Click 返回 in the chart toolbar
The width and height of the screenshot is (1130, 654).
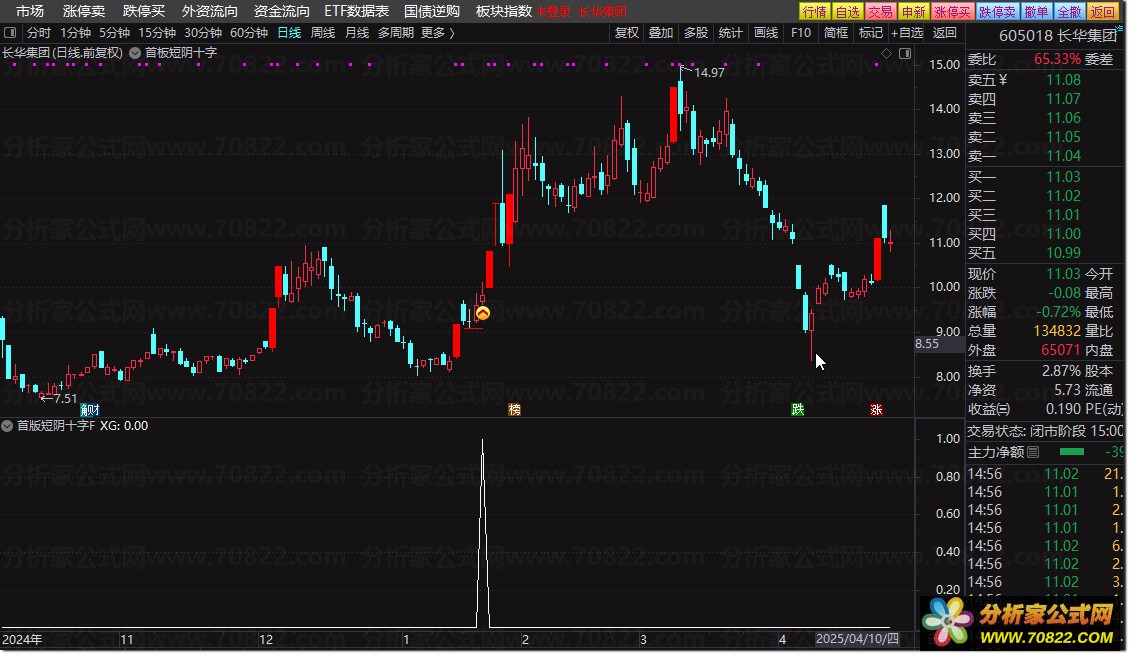(944, 32)
